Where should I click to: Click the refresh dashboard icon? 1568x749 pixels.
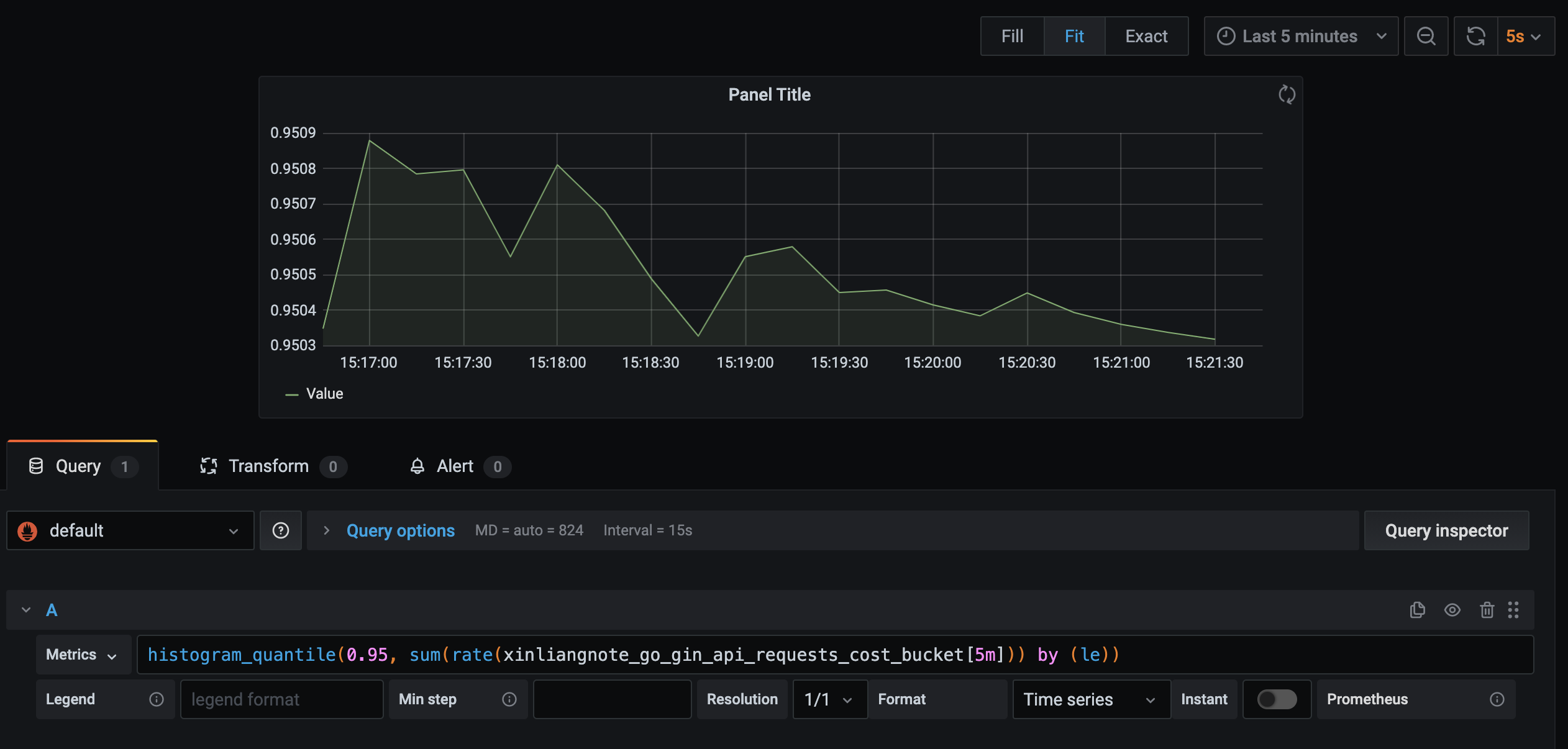[x=1475, y=37]
